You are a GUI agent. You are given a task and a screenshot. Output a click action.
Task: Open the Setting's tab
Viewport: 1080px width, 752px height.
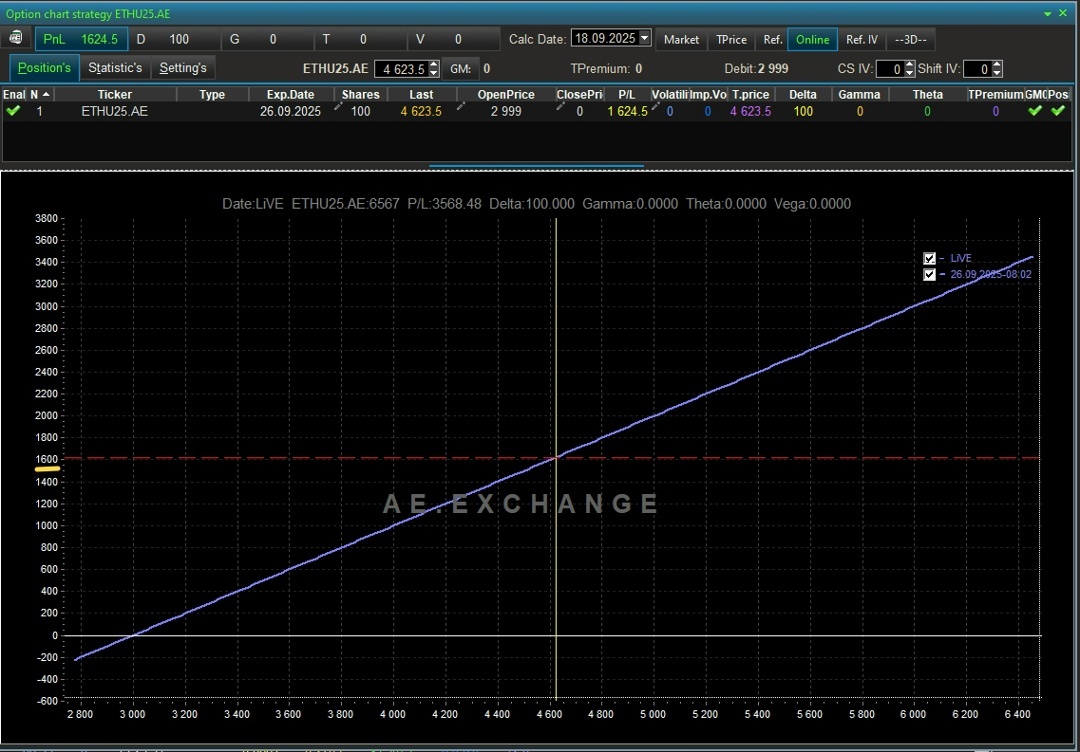(183, 68)
